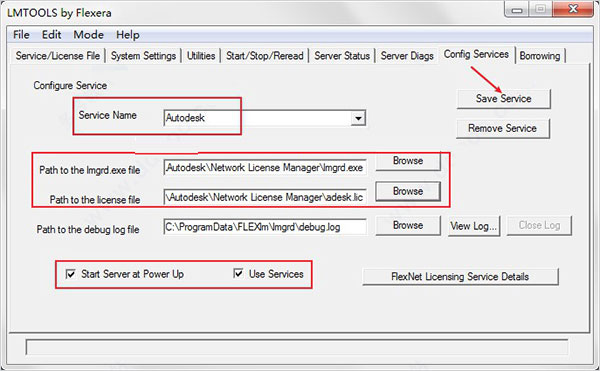The image size is (600, 371).
Task: Click the debug log path input field
Action: (265, 227)
